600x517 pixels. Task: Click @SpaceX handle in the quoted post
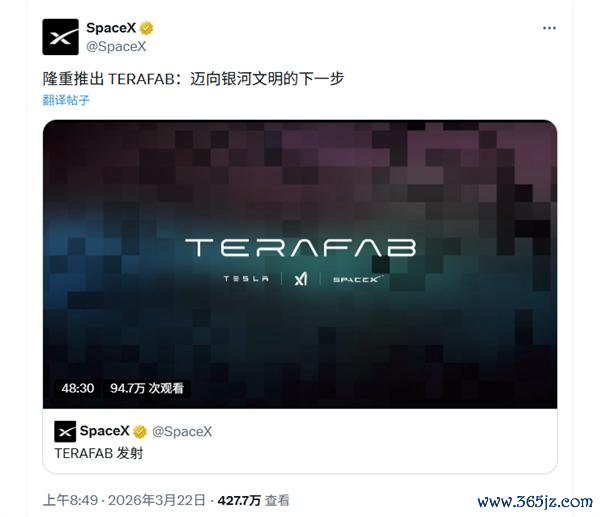click(182, 432)
